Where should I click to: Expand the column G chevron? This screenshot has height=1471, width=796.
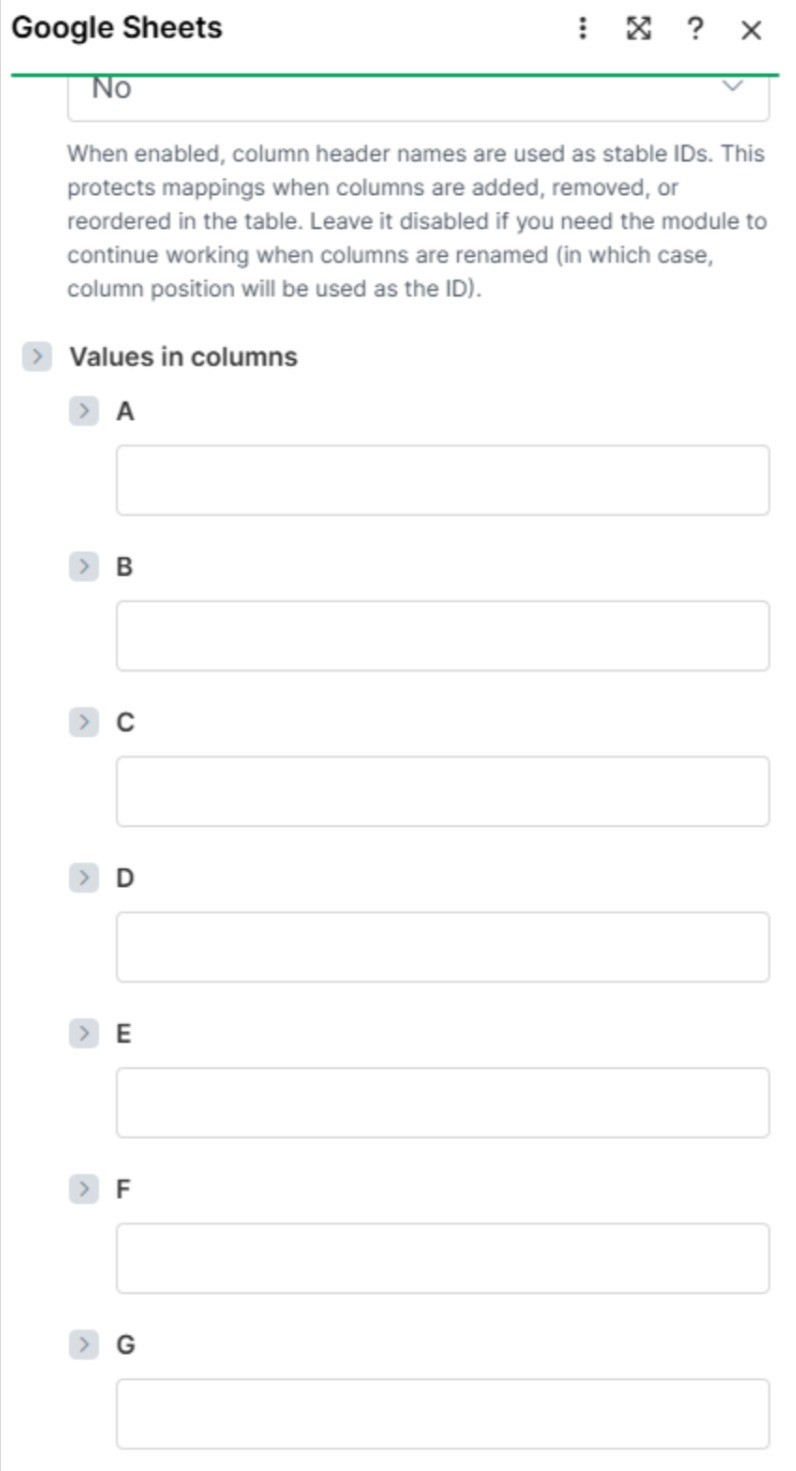(x=84, y=1345)
